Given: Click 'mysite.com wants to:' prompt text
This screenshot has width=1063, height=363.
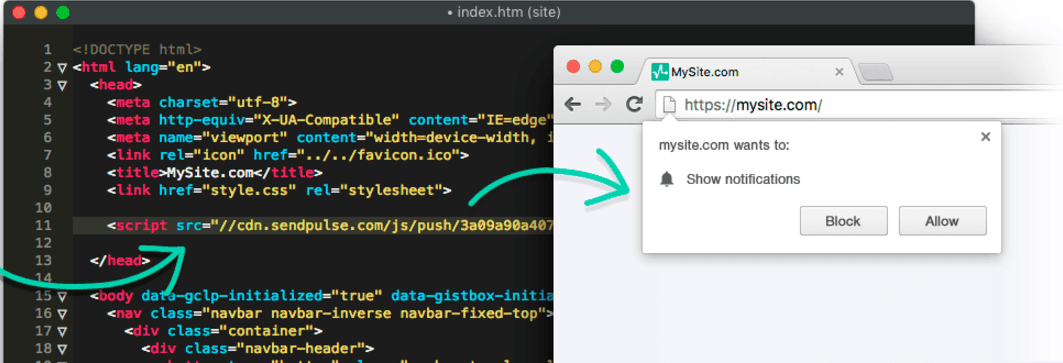Looking at the screenshot, I should 724,145.
